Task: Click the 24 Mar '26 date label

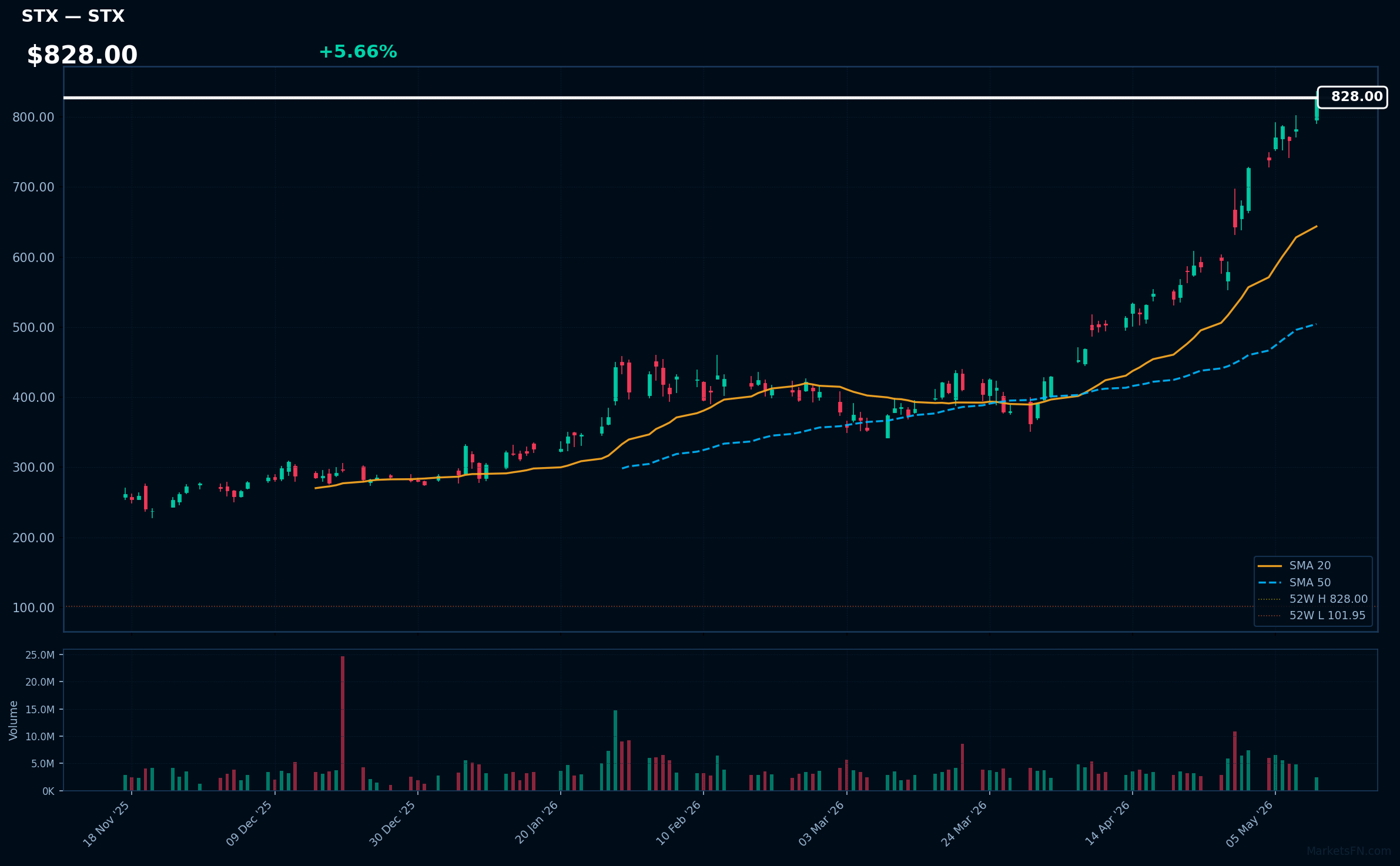Action: click(964, 824)
